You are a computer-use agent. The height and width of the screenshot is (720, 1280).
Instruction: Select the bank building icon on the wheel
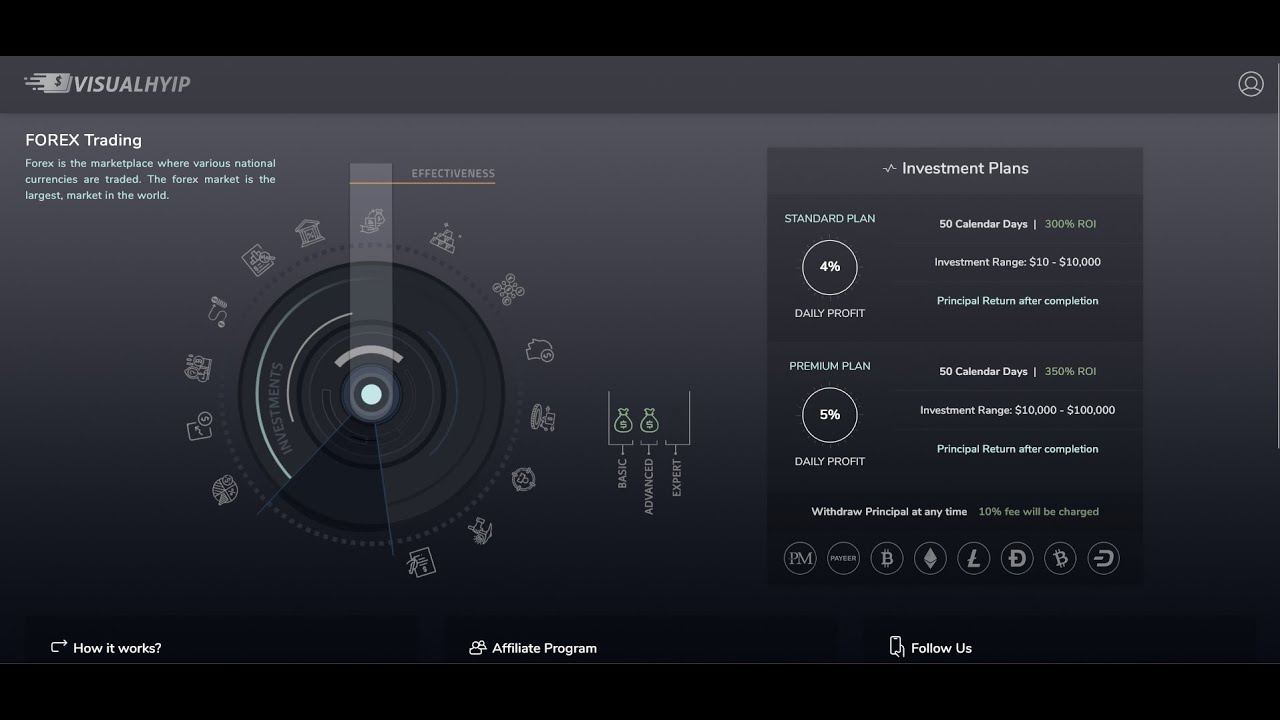click(x=310, y=234)
